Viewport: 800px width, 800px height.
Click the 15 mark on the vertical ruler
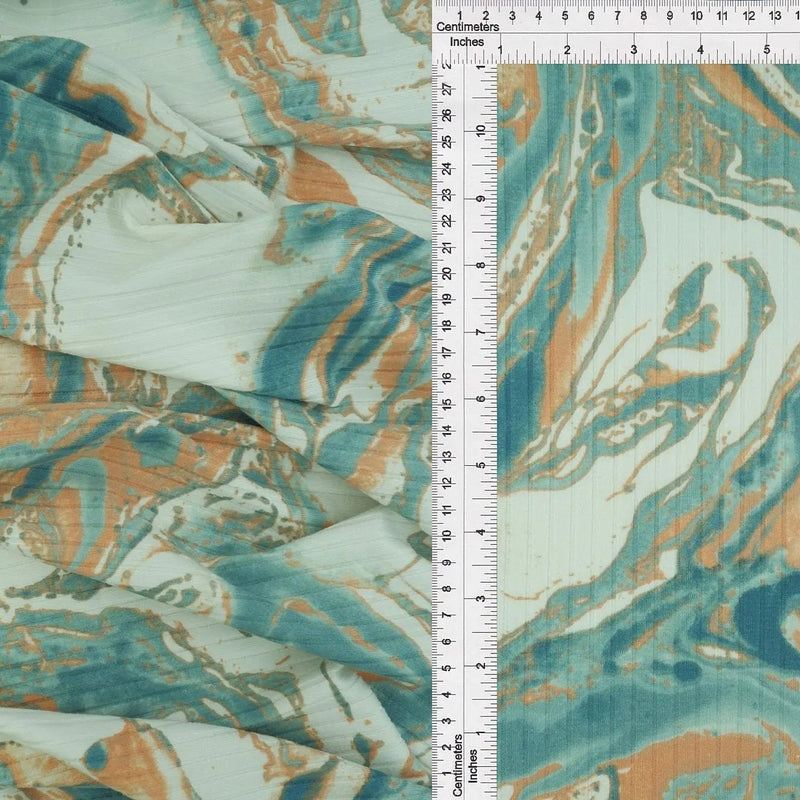pyautogui.click(x=447, y=404)
